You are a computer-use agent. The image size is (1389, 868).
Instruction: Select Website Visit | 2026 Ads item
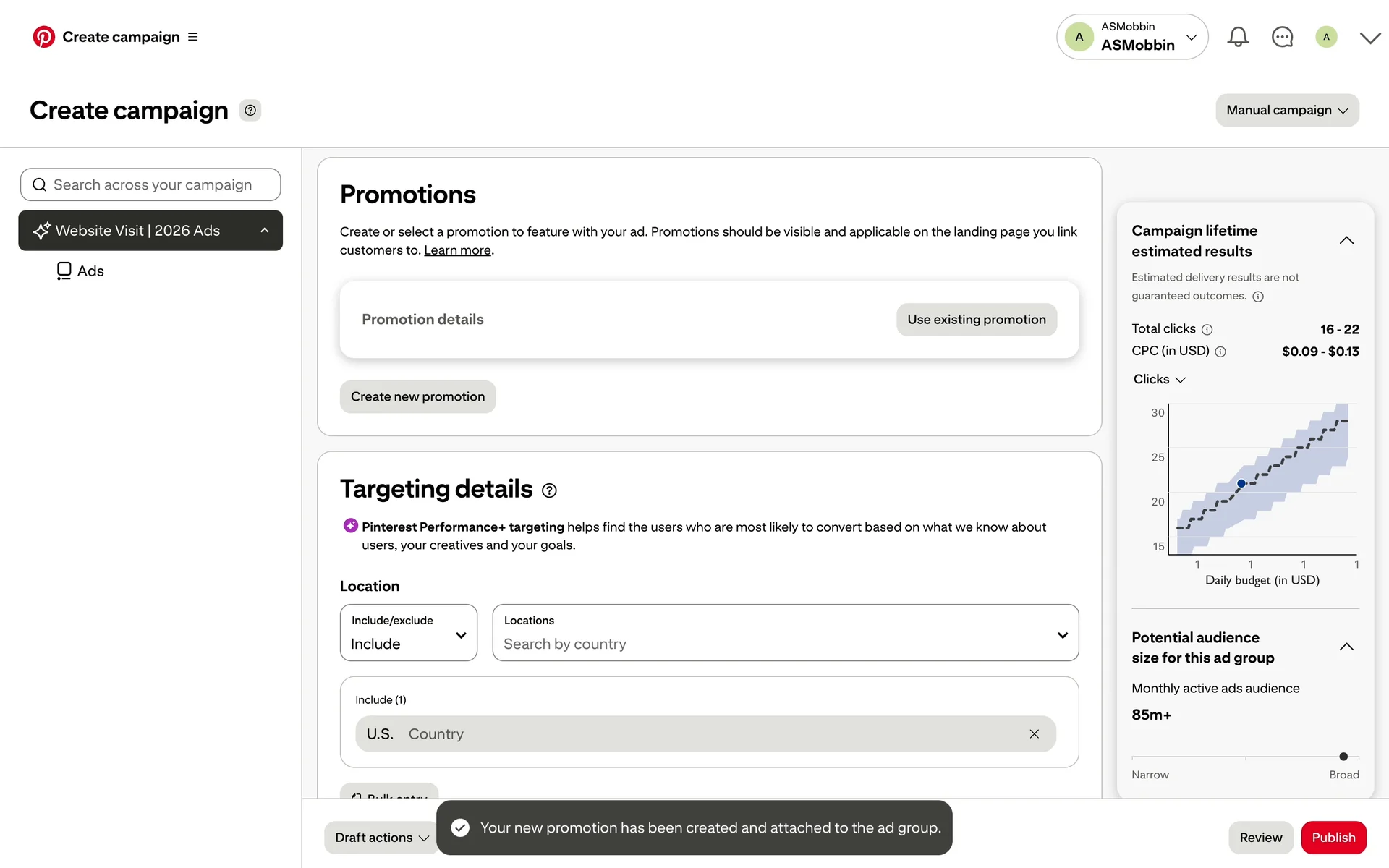click(138, 231)
